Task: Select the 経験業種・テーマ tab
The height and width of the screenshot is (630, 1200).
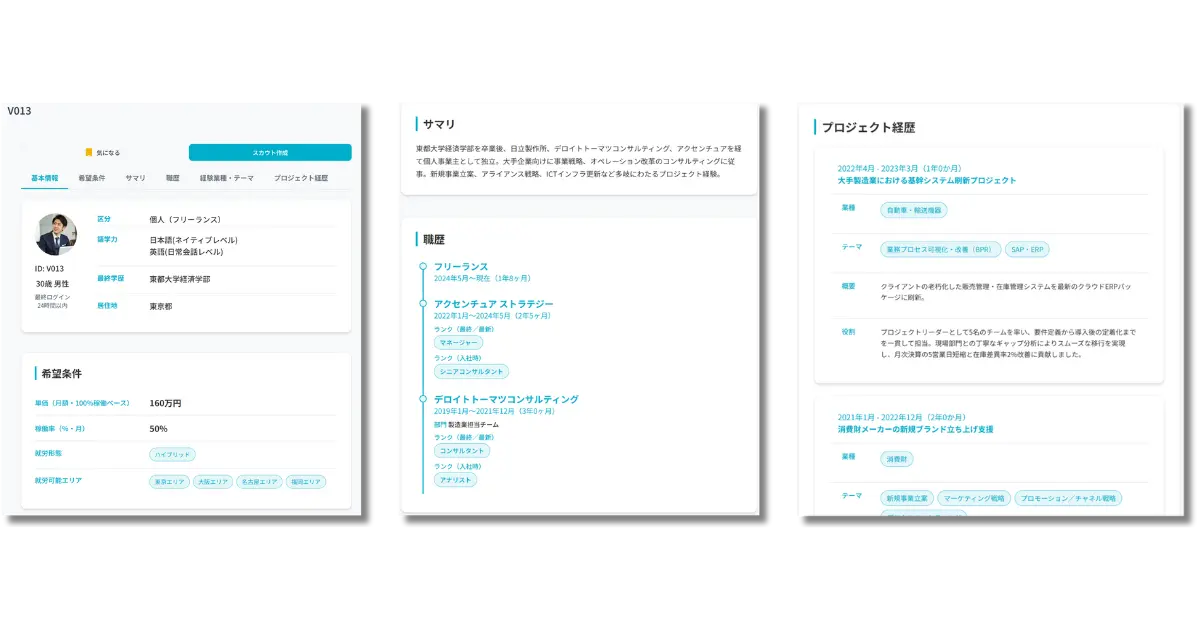Action: [x=228, y=178]
